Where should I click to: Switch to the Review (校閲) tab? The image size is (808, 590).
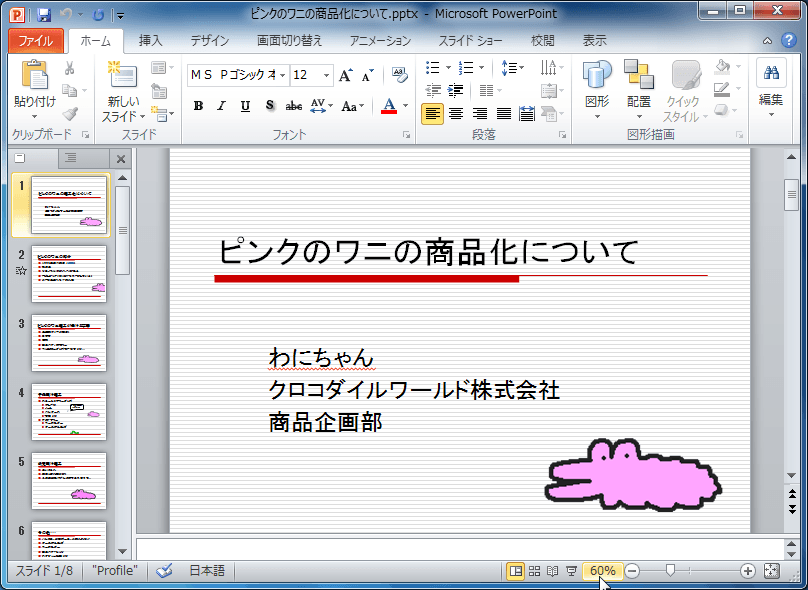[x=543, y=41]
